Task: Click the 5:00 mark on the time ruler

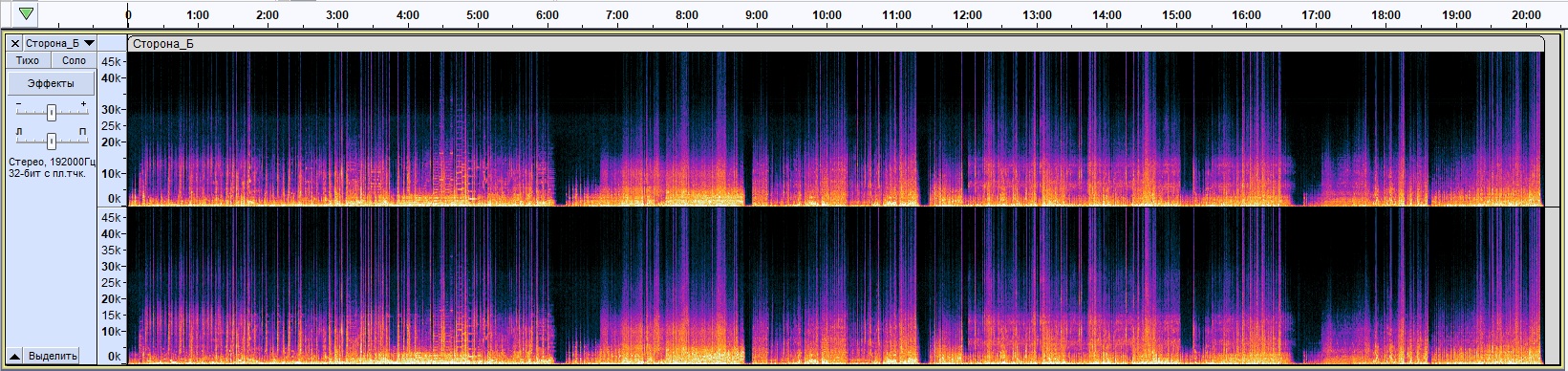Action: click(x=478, y=15)
